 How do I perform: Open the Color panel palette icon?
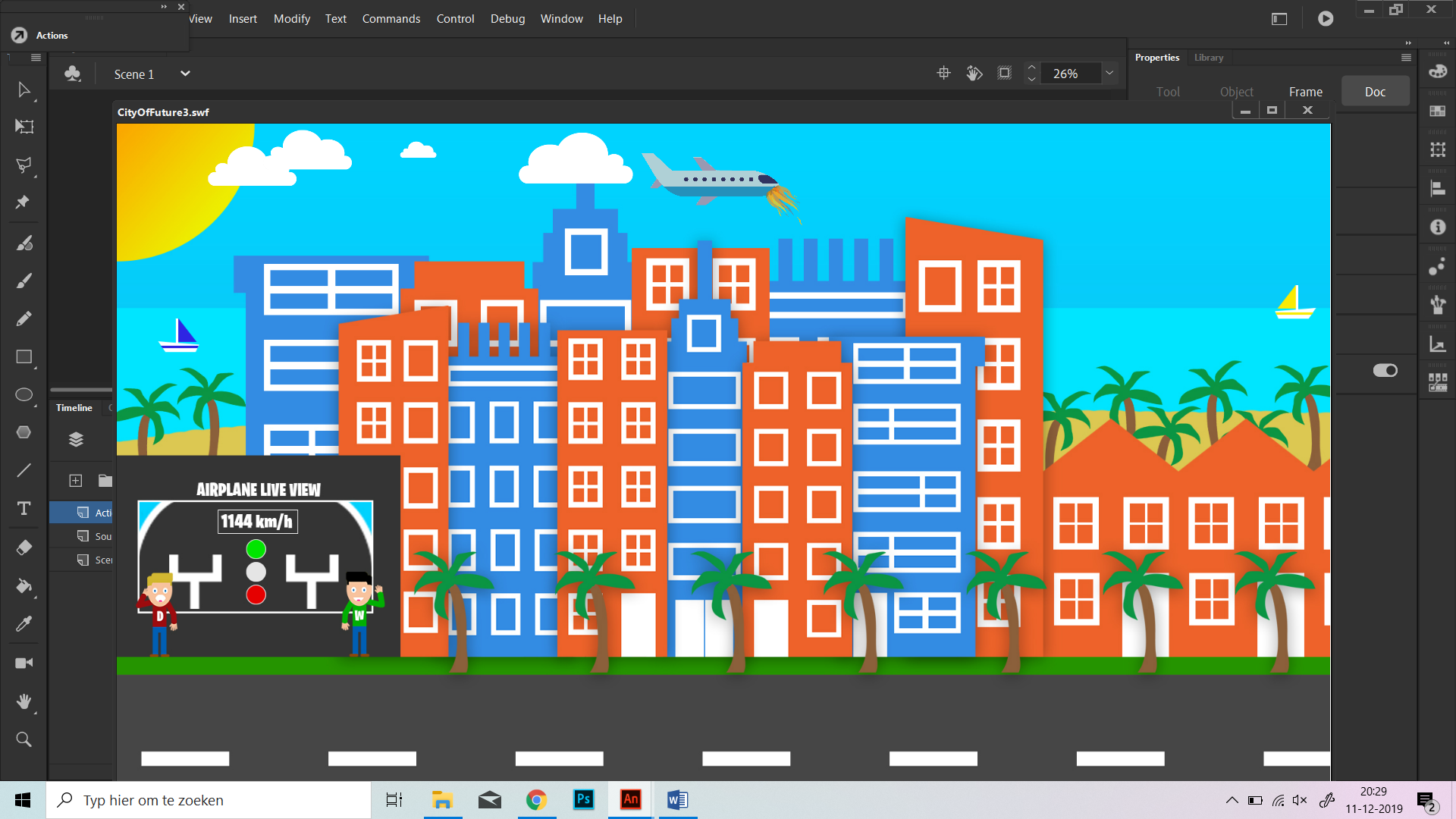pyautogui.click(x=1438, y=72)
